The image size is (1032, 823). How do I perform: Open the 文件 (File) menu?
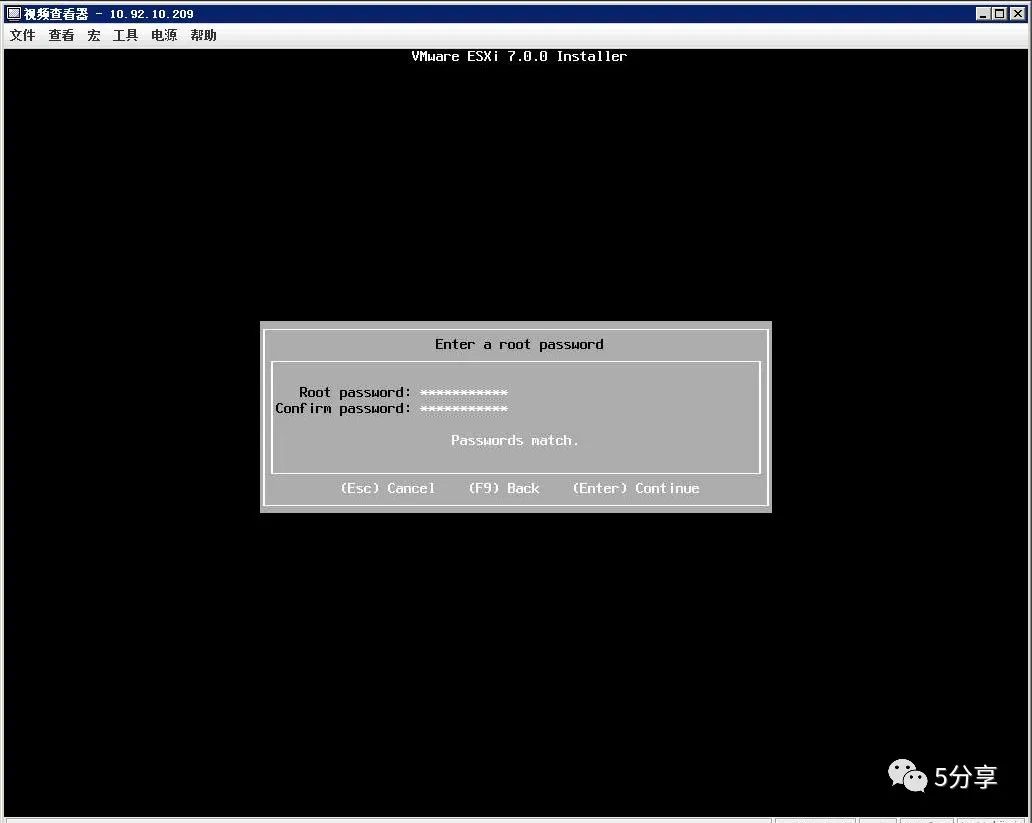[21, 35]
